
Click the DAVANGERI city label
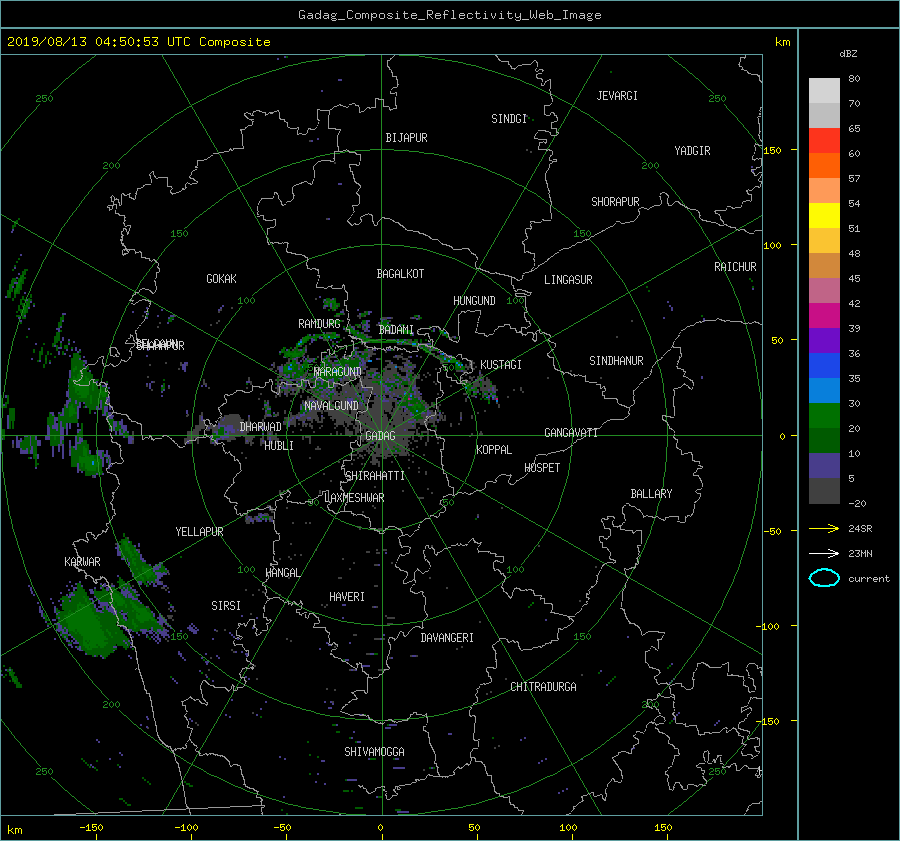(x=447, y=638)
